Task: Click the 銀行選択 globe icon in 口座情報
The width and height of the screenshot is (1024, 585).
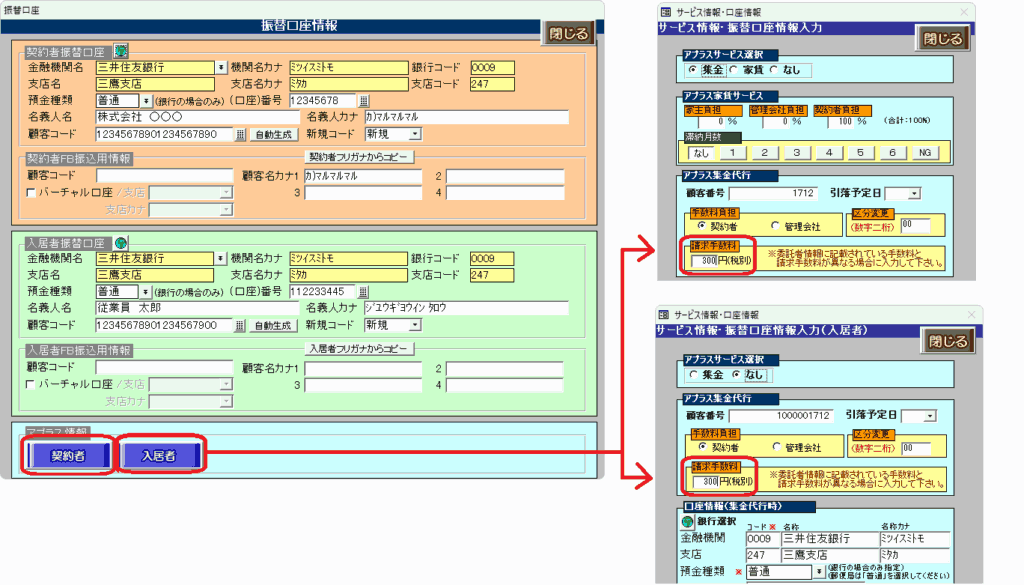Action: pos(687,522)
